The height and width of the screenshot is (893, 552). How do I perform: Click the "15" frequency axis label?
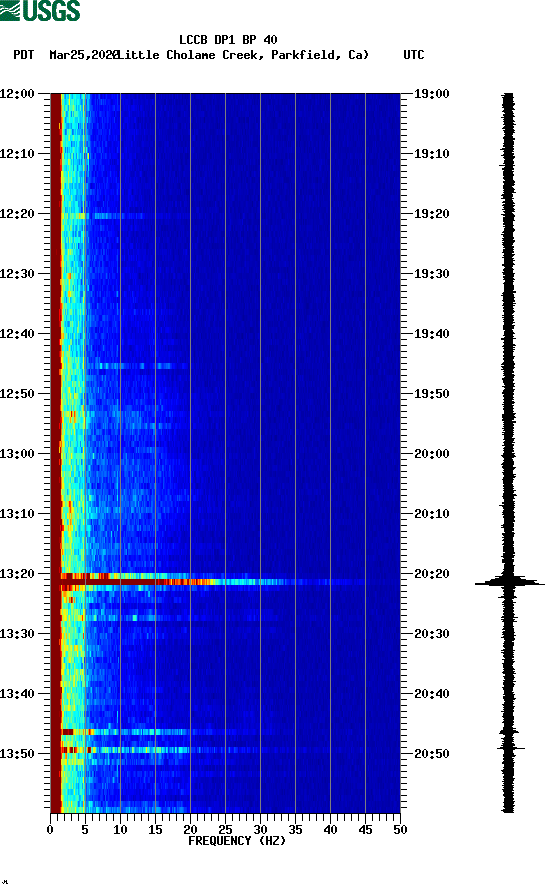tap(155, 830)
